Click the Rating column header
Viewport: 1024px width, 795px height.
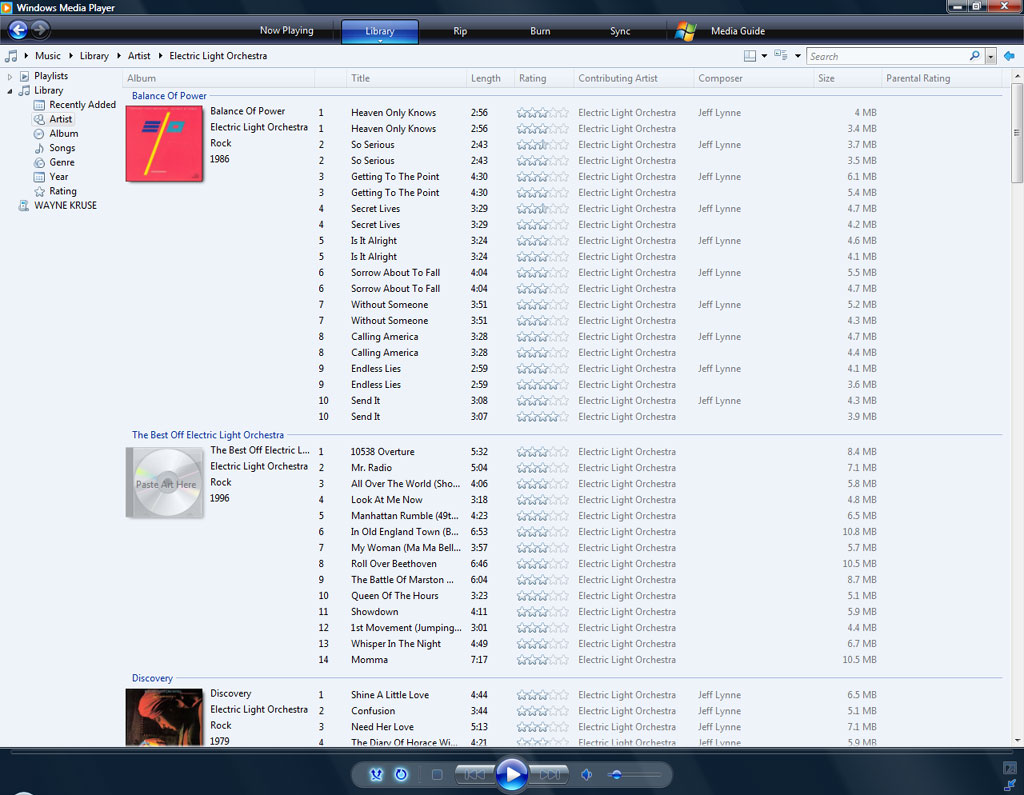[543, 78]
